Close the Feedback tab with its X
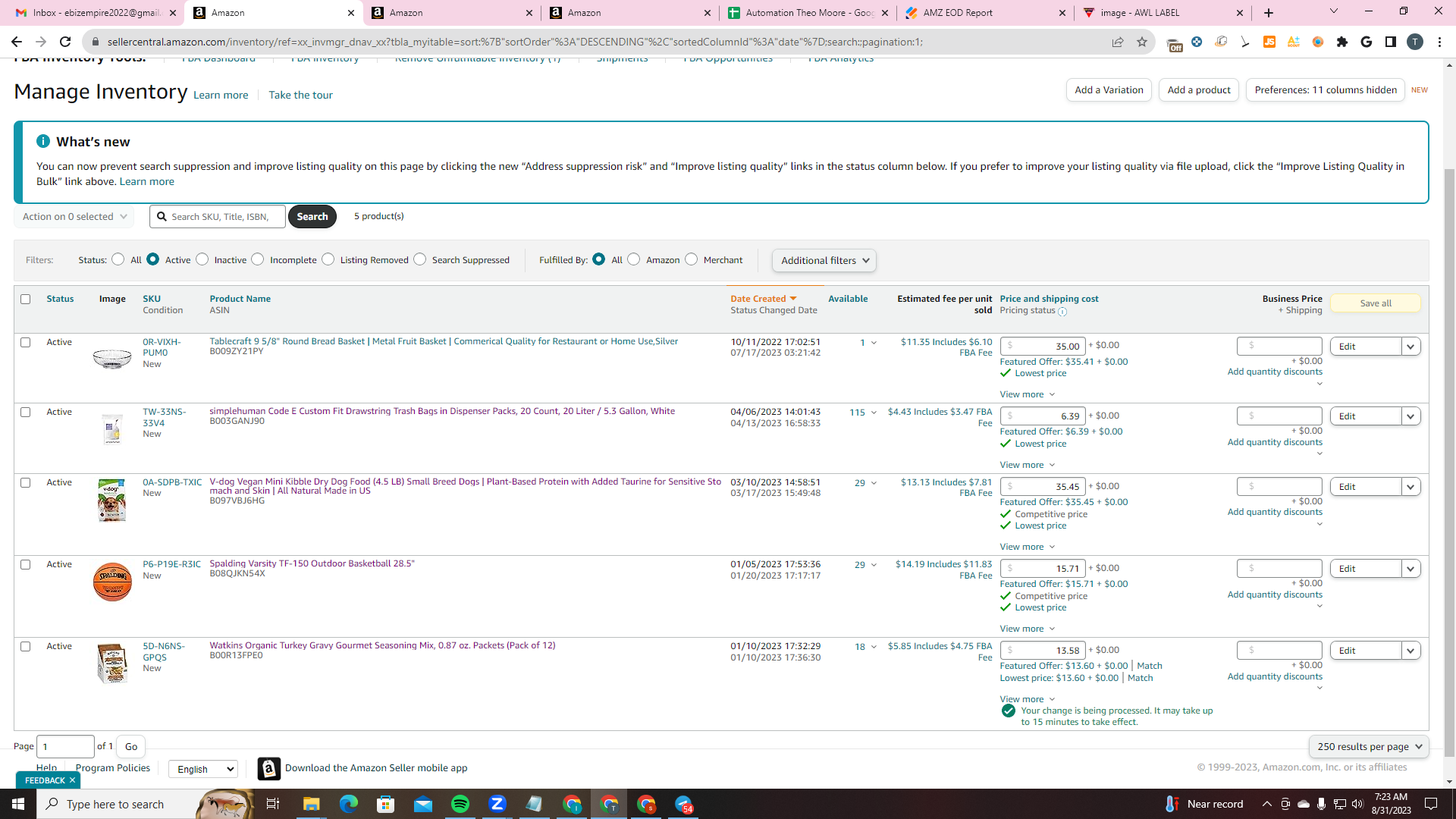Viewport: 1456px width, 819px height. [73, 780]
